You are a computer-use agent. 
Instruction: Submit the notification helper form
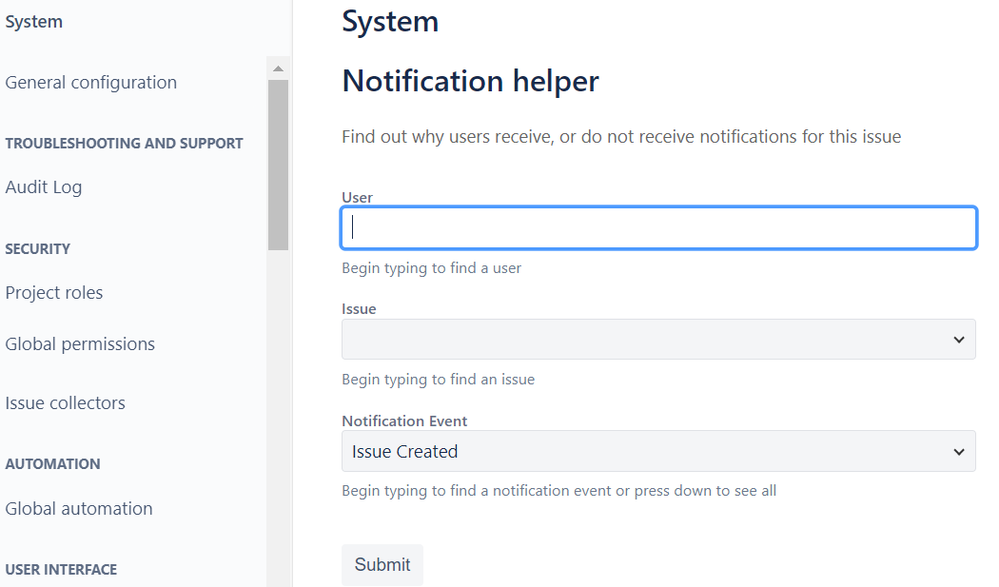coord(382,565)
